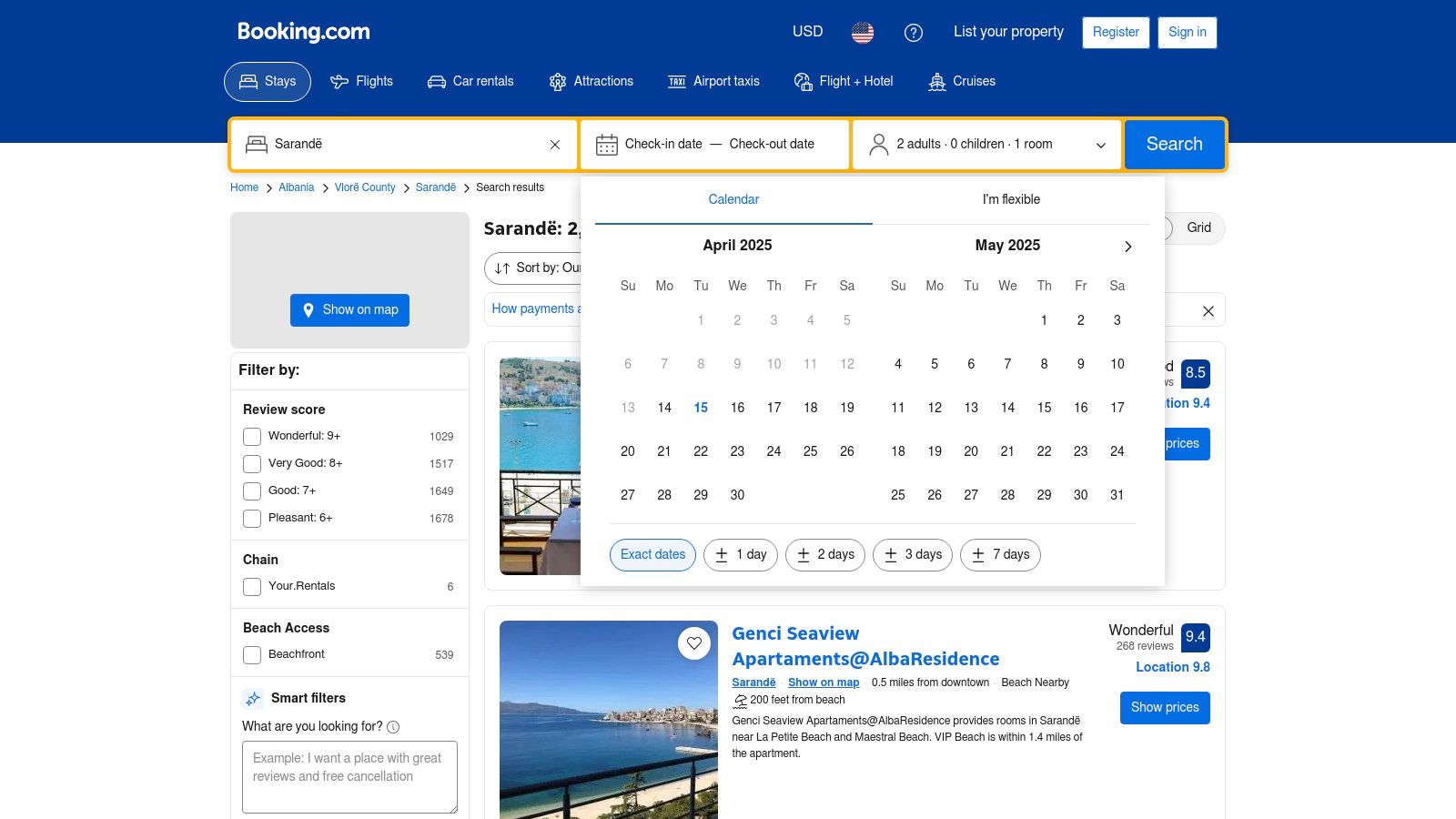Open the language selector flag icon
The height and width of the screenshot is (819, 1456).
click(863, 32)
